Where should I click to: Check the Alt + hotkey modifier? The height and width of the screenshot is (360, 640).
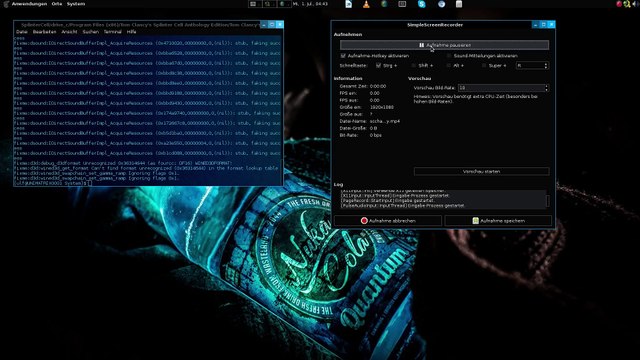(449, 65)
